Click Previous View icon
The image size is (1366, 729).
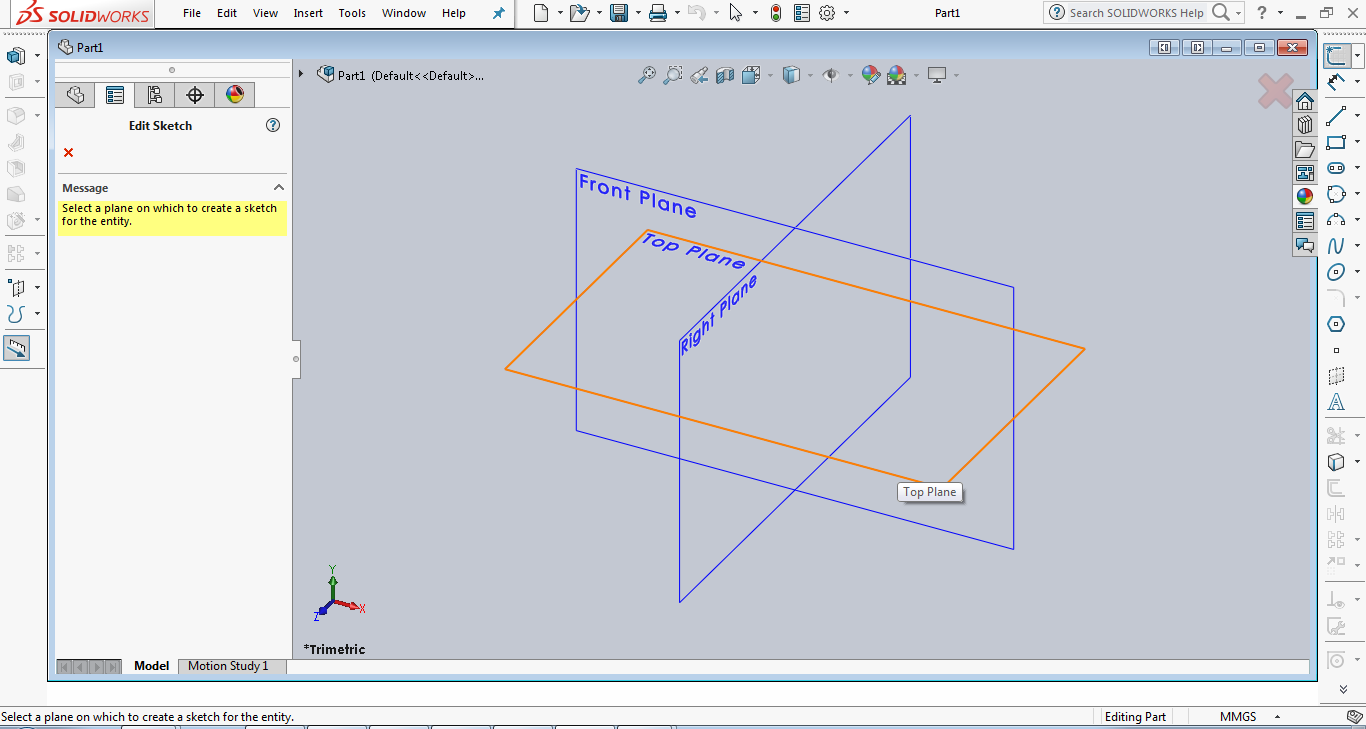[699, 75]
